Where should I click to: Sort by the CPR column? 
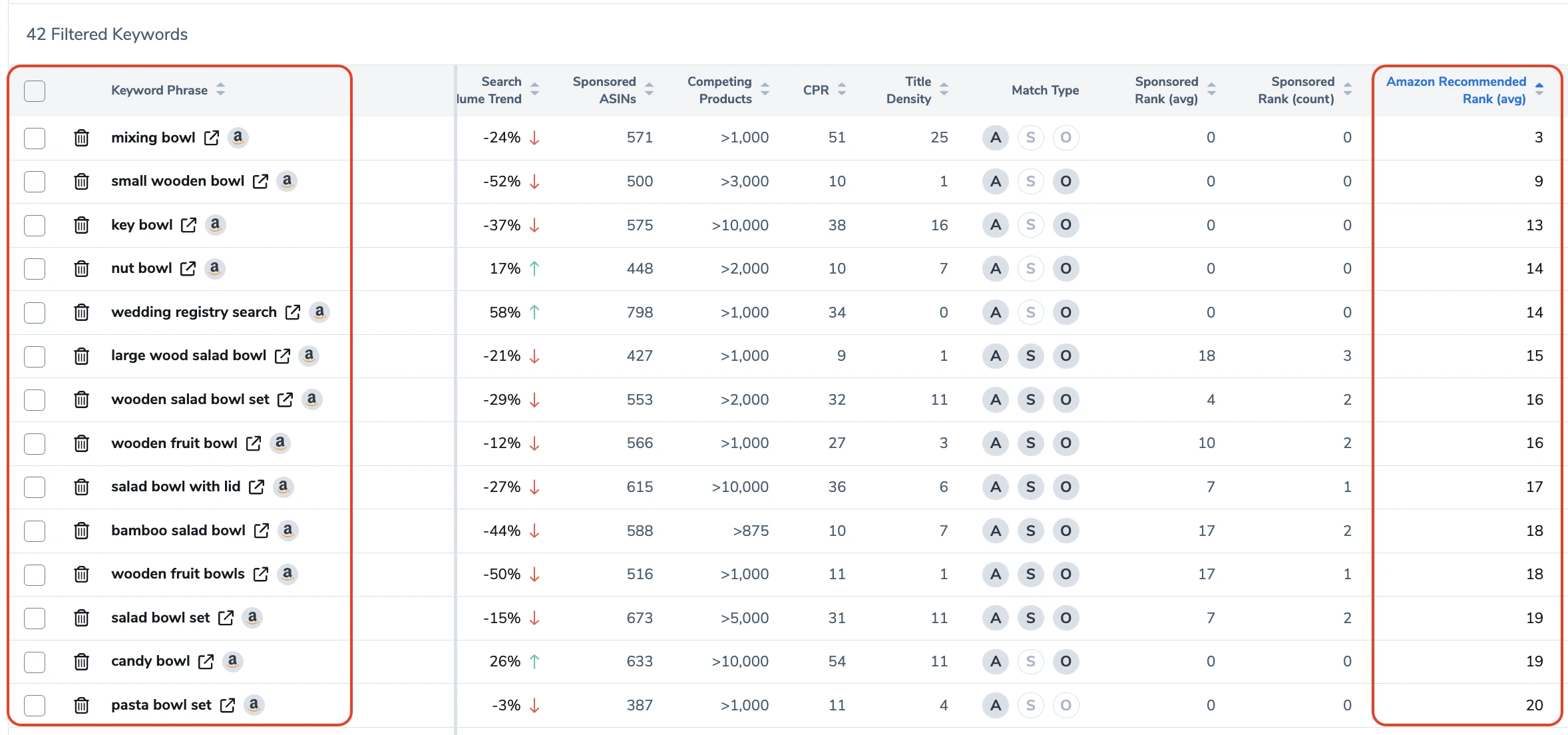coord(842,89)
